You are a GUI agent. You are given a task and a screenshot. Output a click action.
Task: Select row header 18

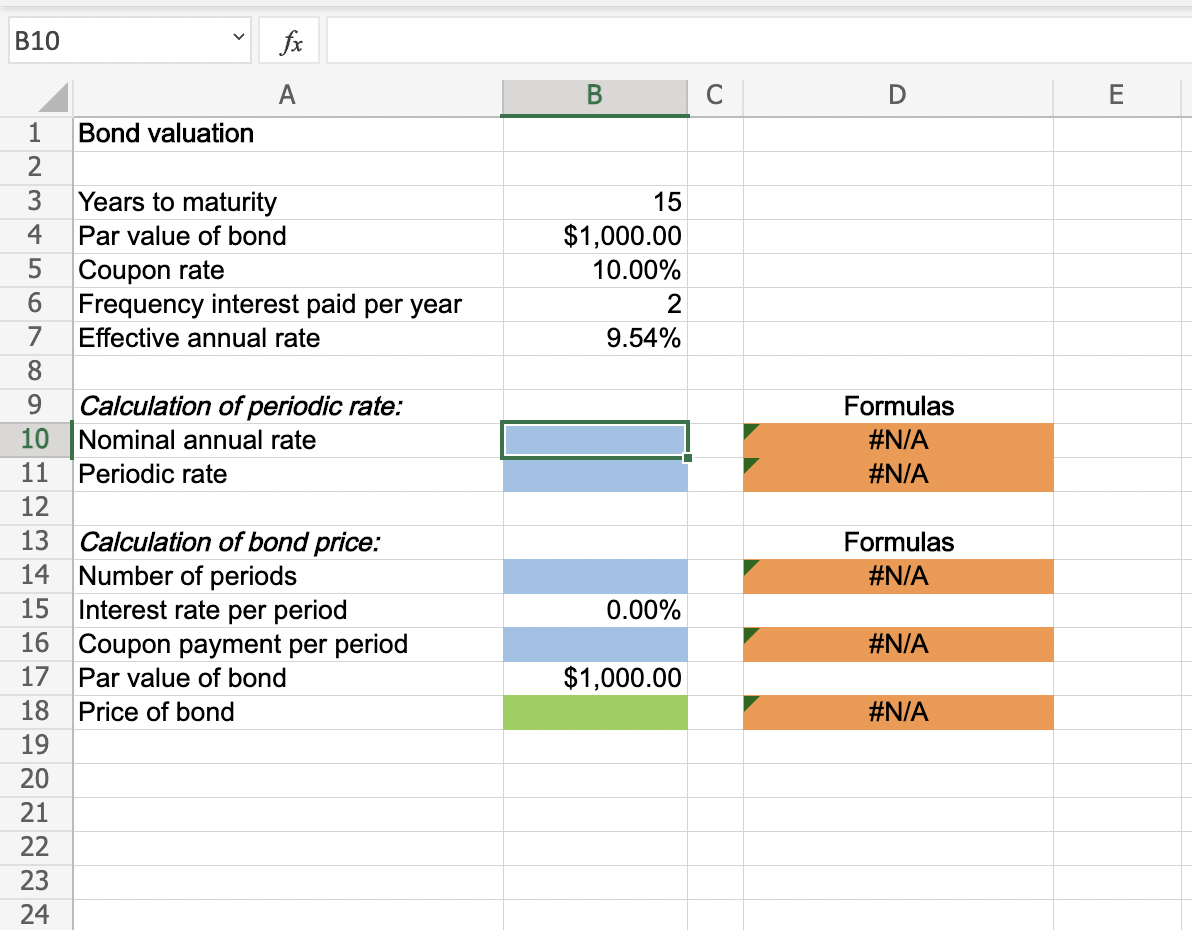pyautogui.click(x=36, y=712)
